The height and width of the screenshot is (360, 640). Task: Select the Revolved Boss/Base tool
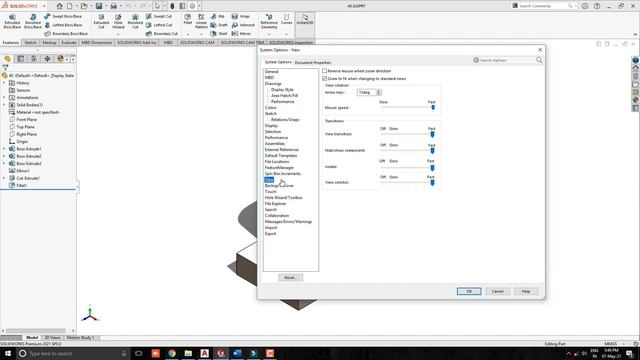pyautogui.click(x=33, y=21)
